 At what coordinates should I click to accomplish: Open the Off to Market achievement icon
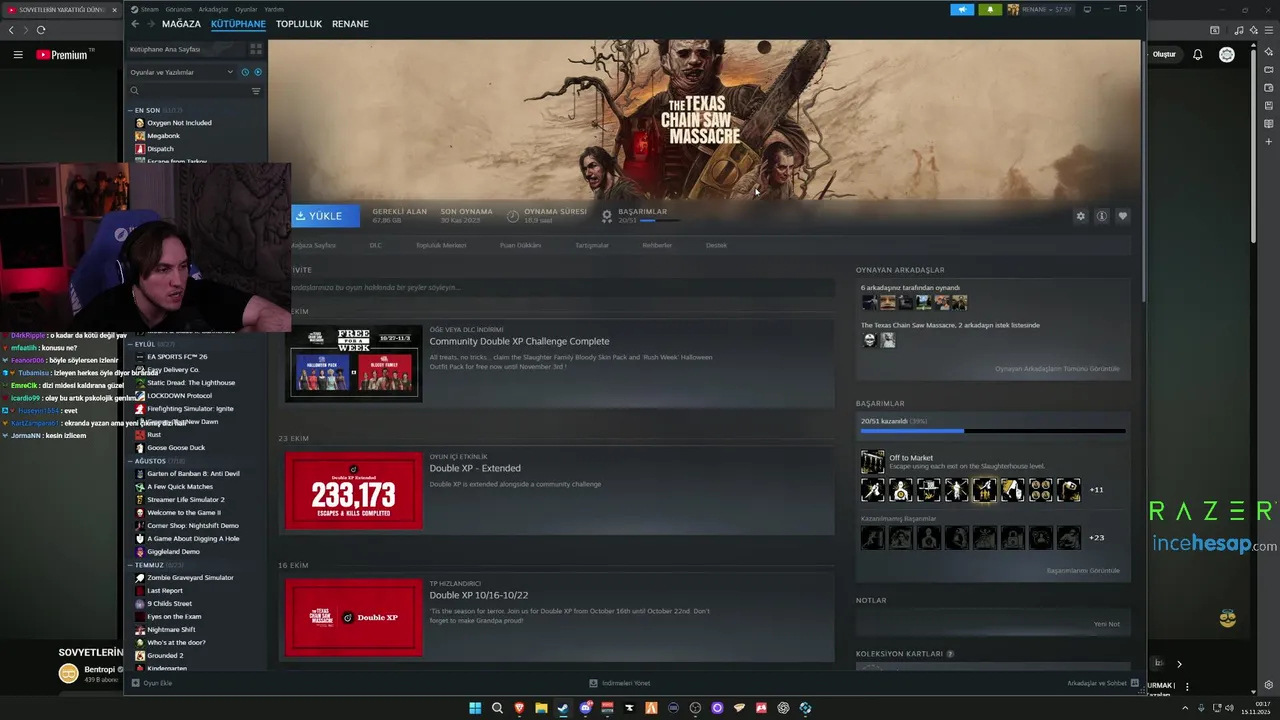pyautogui.click(x=873, y=462)
